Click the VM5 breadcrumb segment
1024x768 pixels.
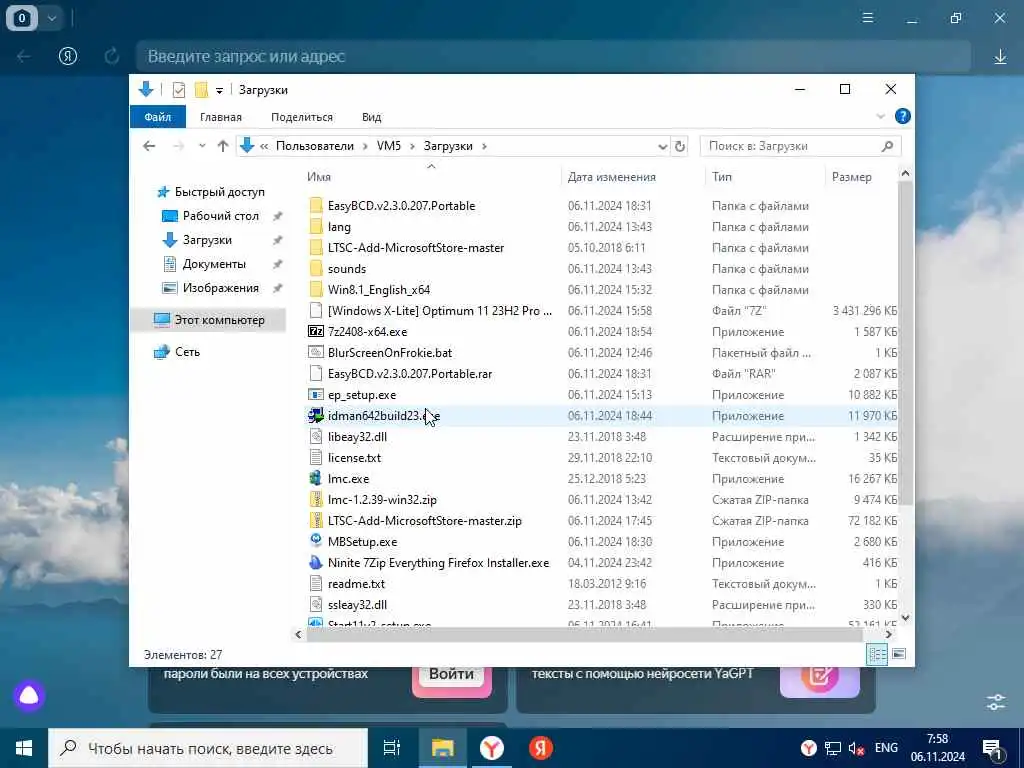pyautogui.click(x=389, y=146)
